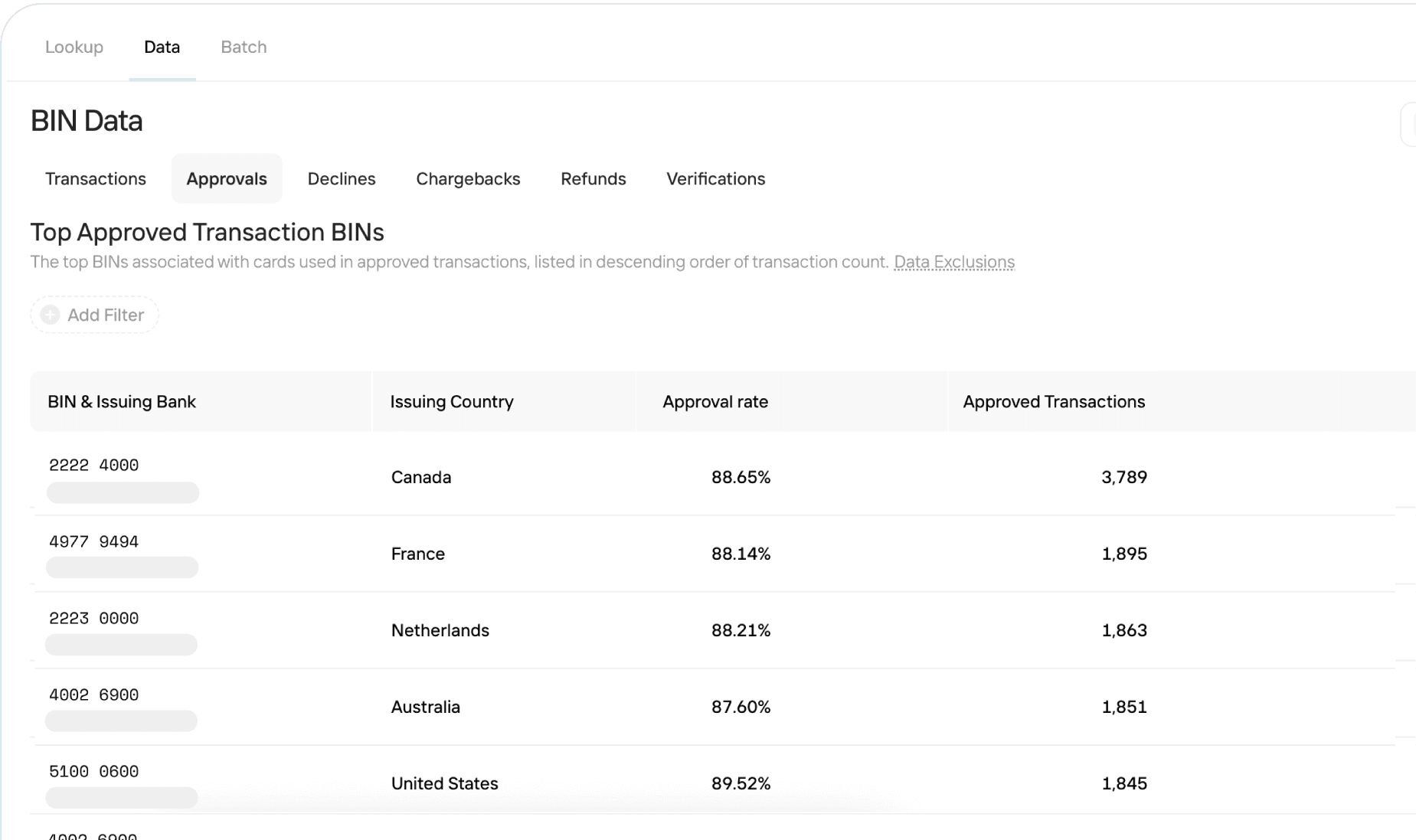Select BIN 4002 6900 in the Australia row
Image resolution: width=1416 pixels, height=840 pixels.
point(93,695)
